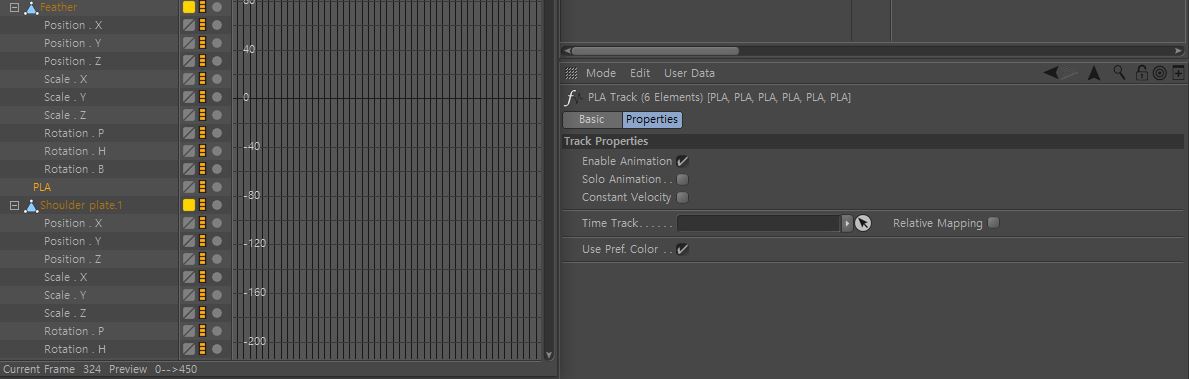Image resolution: width=1189 pixels, height=379 pixels.
Task: Click the Feather object icon
Action: coord(31,8)
